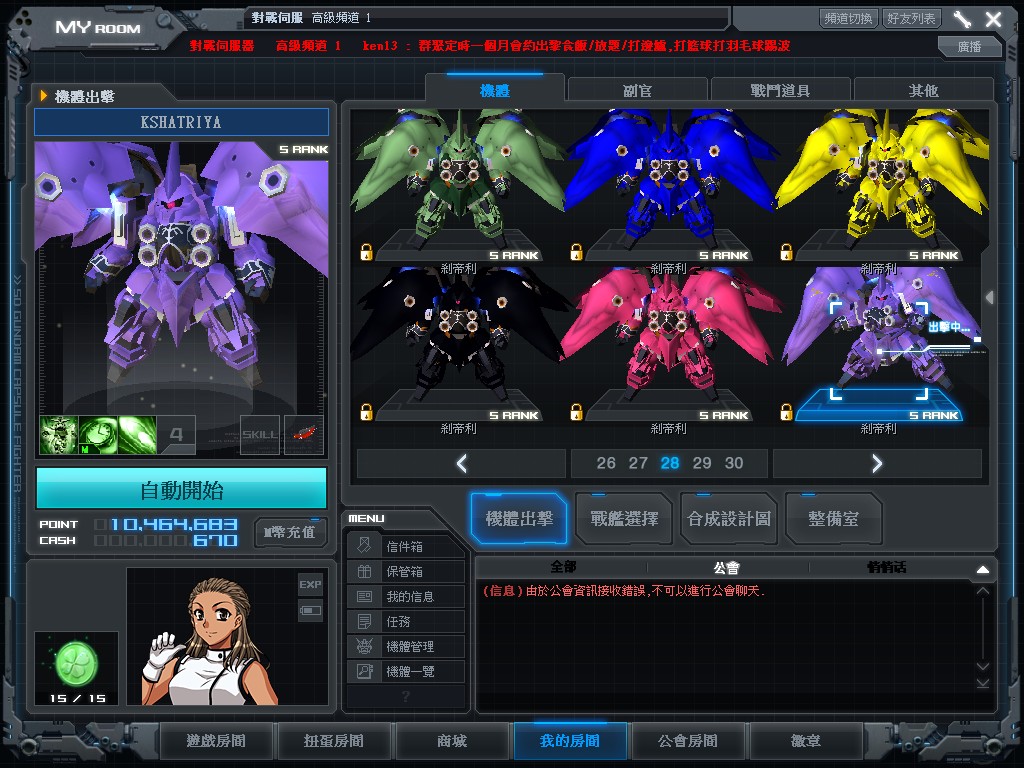Switch to the 戰鬥道具 tab
1024x768 pixels.
point(780,90)
